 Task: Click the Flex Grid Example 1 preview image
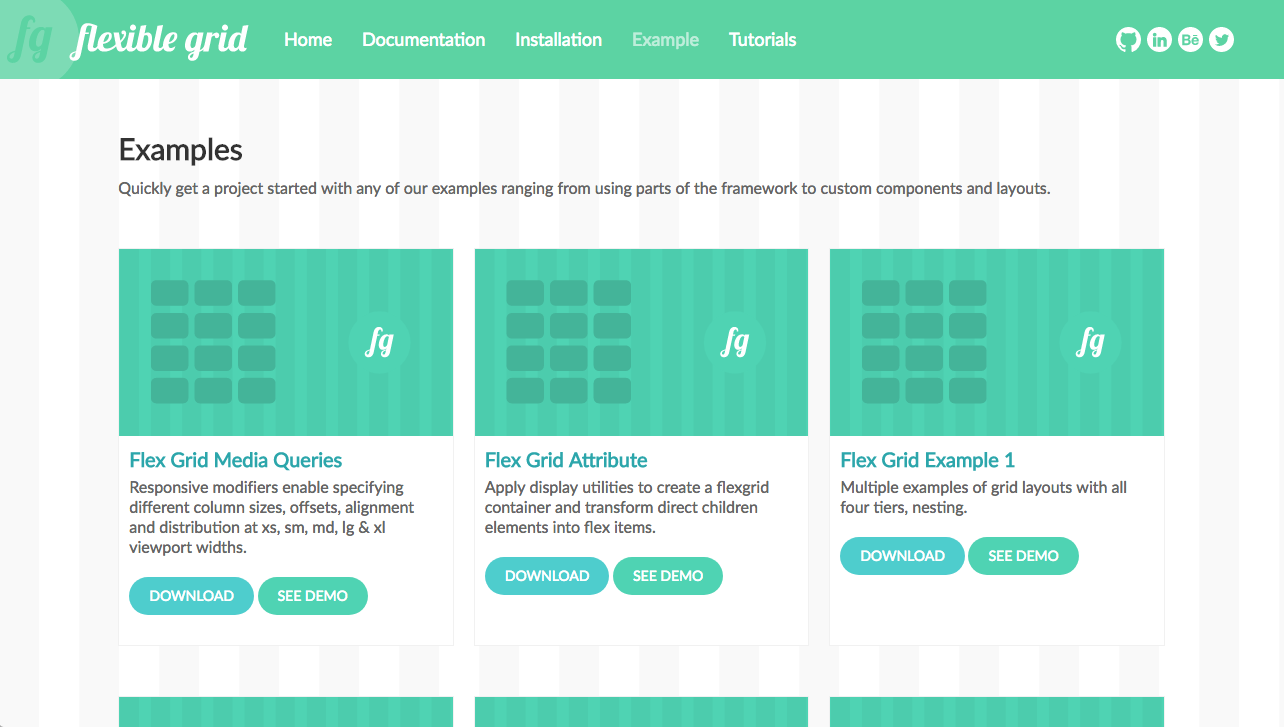tap(996, 342)
